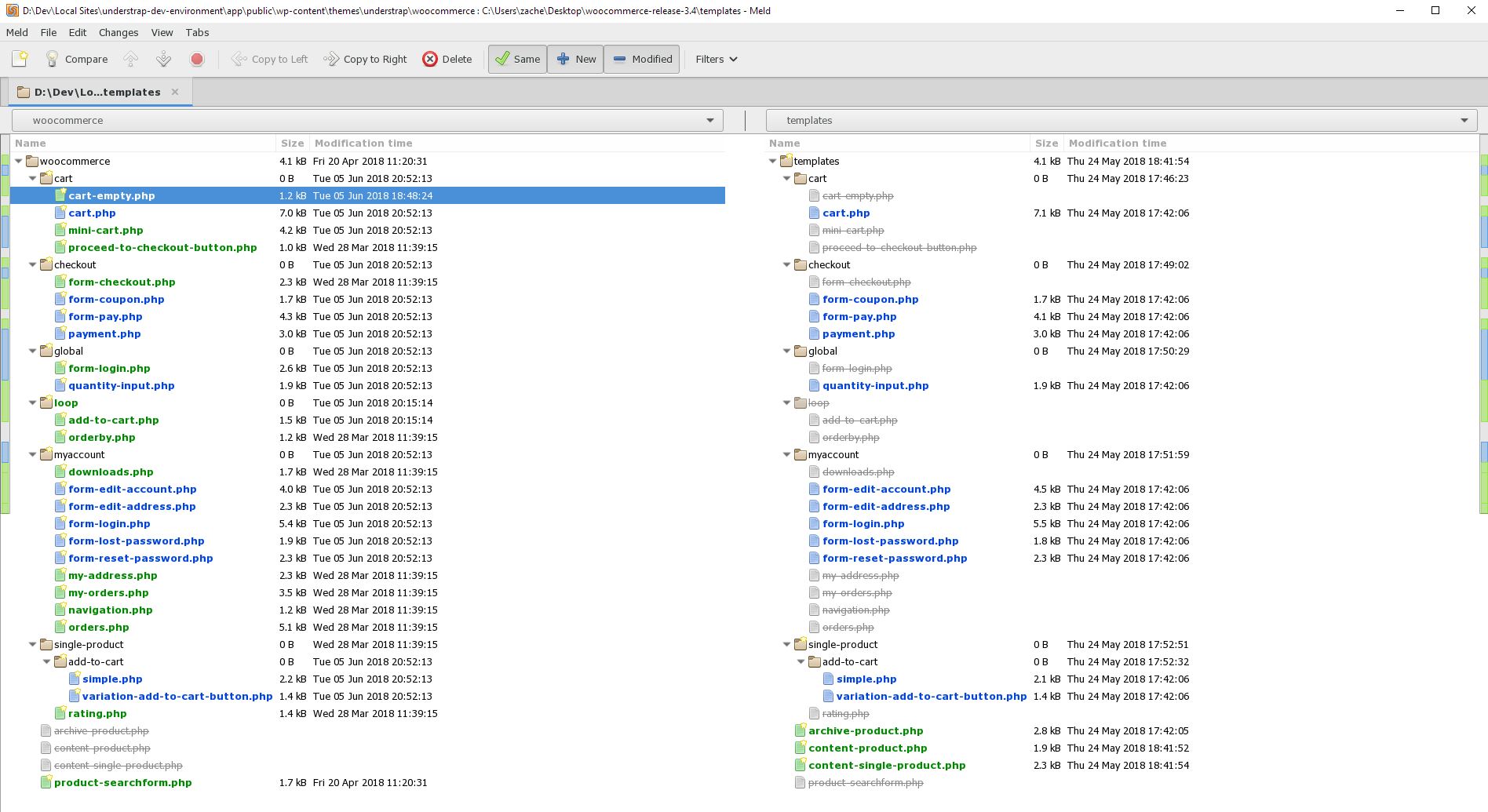Open the Edit menu
Viewport: 1488px width, 812px height.
click(78, 32)
